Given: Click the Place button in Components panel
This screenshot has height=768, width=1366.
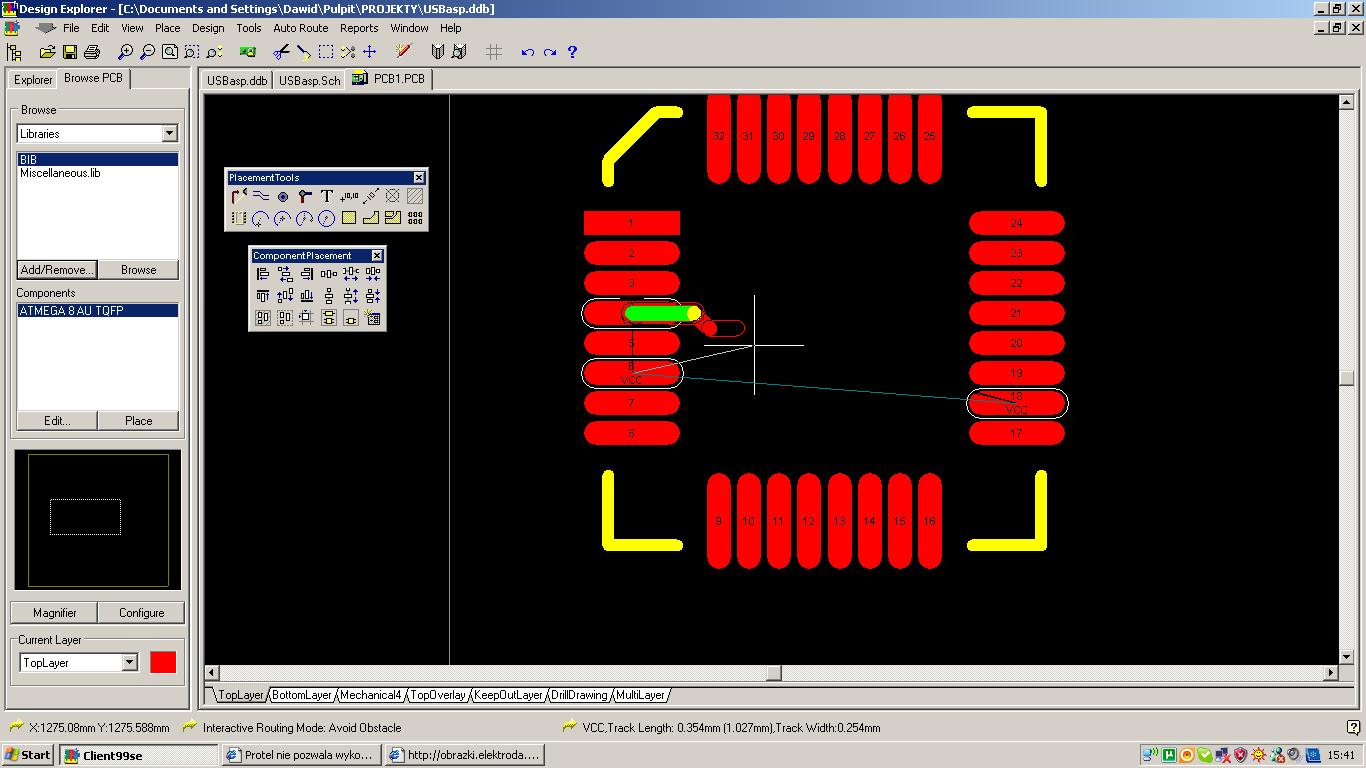Looking at the screenshot, I should tap(139, 421).
